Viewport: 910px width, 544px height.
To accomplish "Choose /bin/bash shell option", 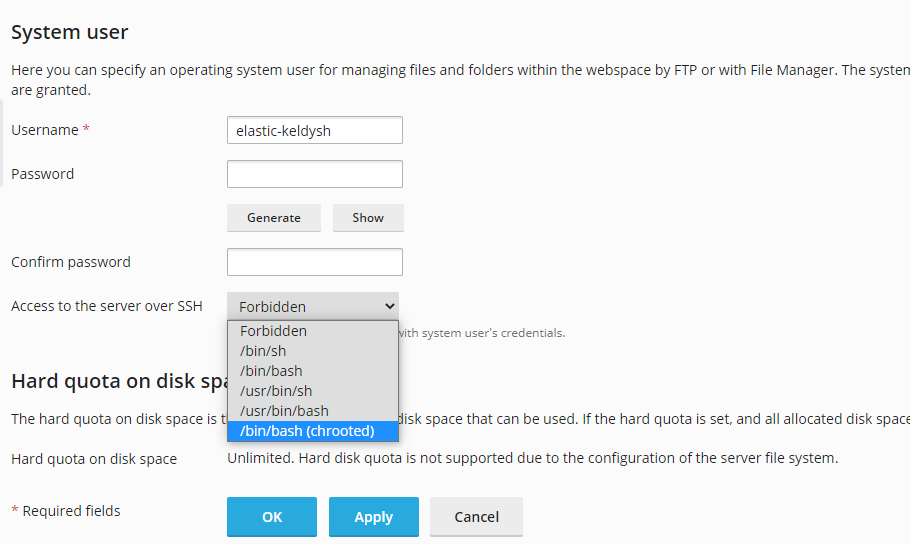I will coord(313,371).
